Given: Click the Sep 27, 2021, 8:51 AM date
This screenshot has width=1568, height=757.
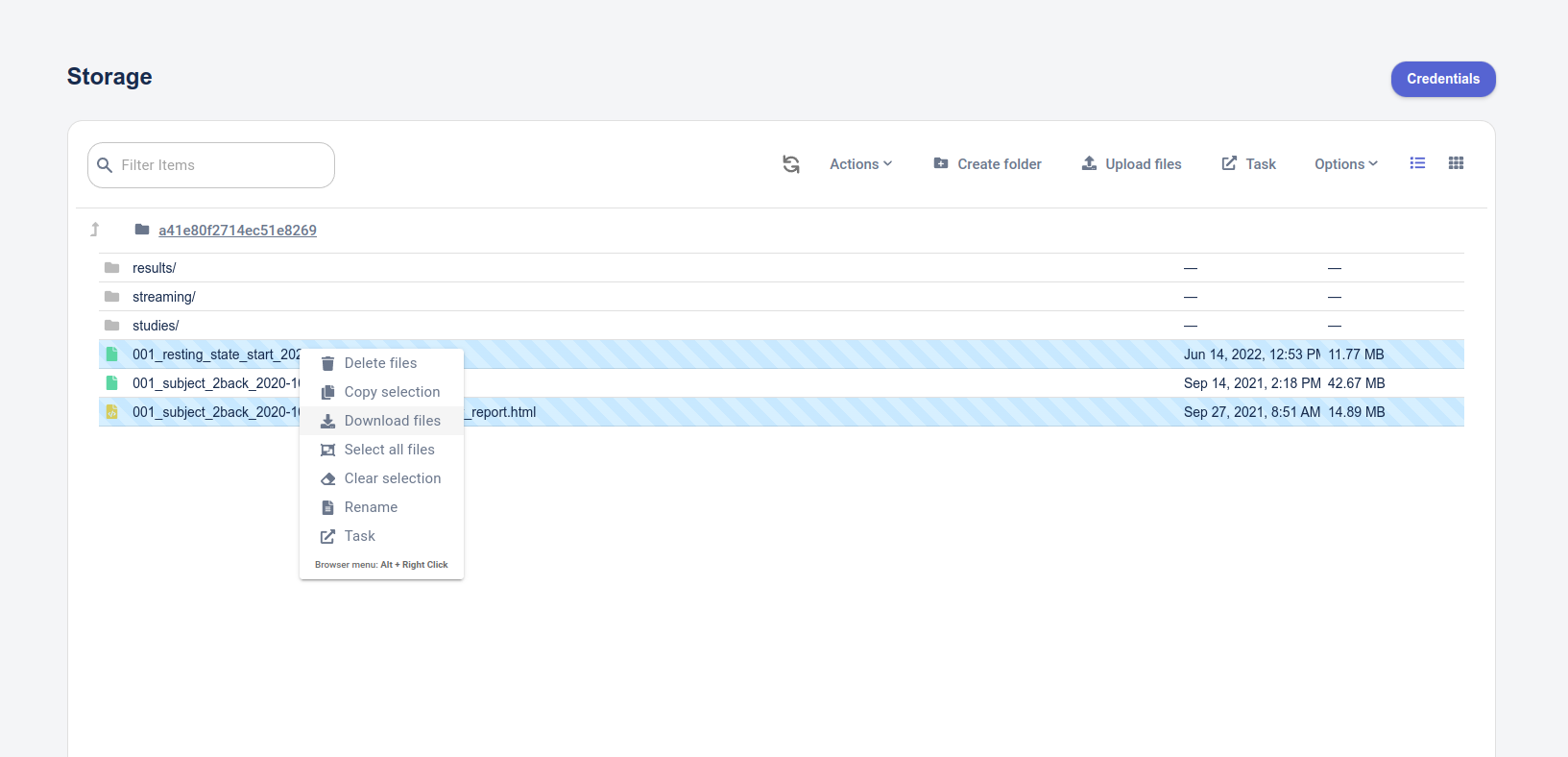Looking at the screenshot, I should coord(1252,412).
